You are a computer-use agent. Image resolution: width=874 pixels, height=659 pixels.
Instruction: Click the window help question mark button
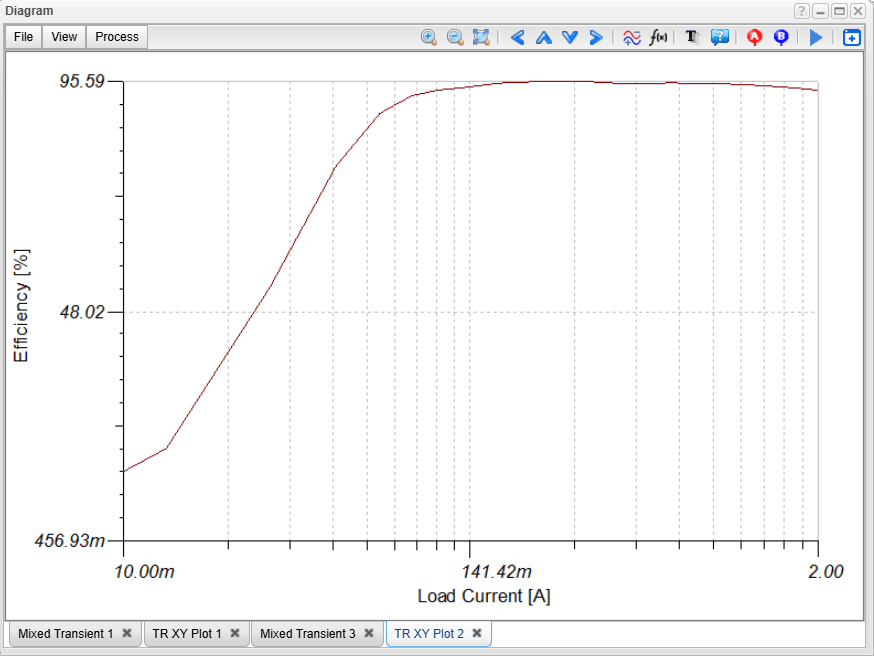click(802, 11)
